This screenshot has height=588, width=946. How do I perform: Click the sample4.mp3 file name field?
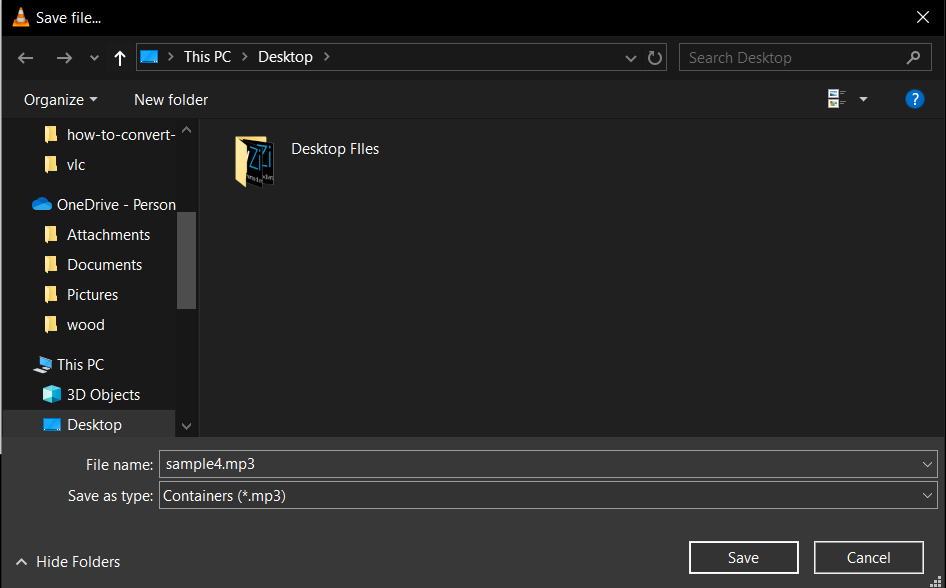tap(400, 463)
